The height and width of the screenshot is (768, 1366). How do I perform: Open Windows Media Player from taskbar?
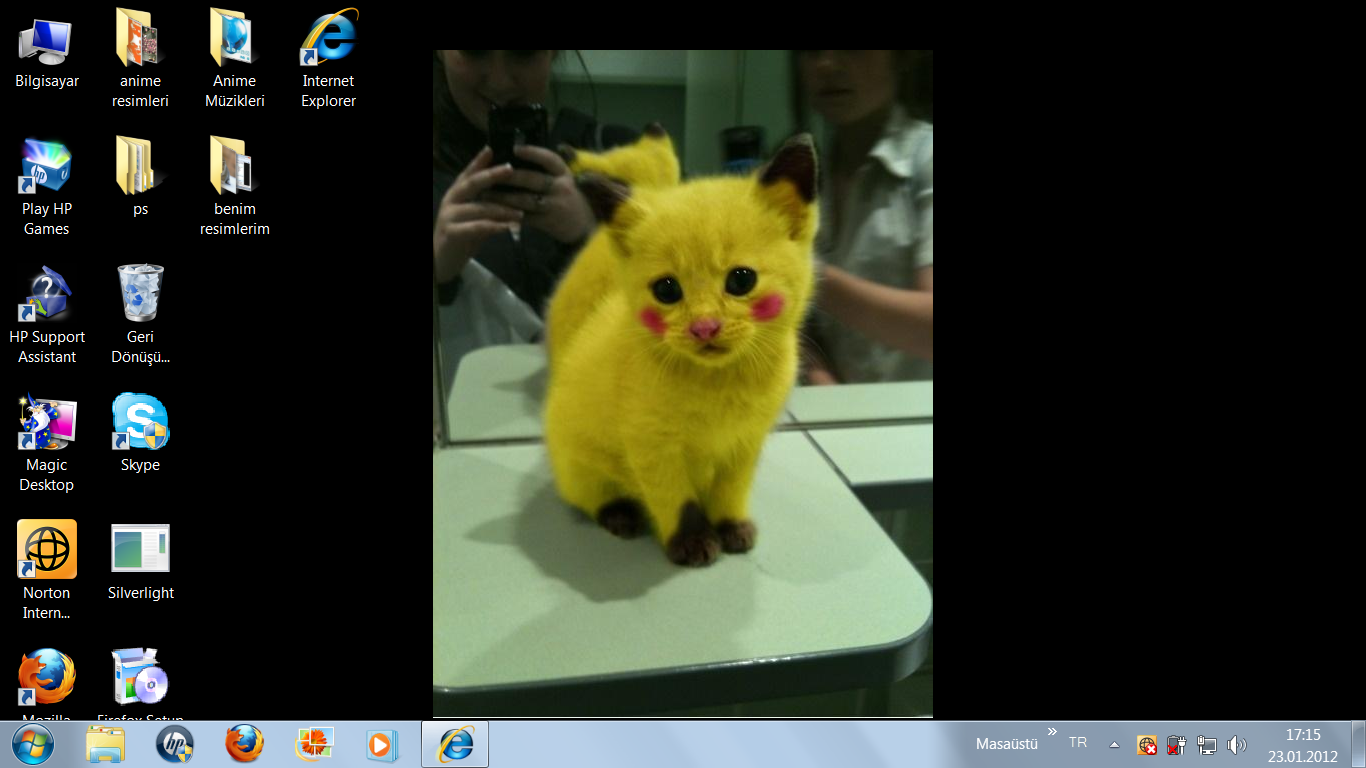click(382, 745)
